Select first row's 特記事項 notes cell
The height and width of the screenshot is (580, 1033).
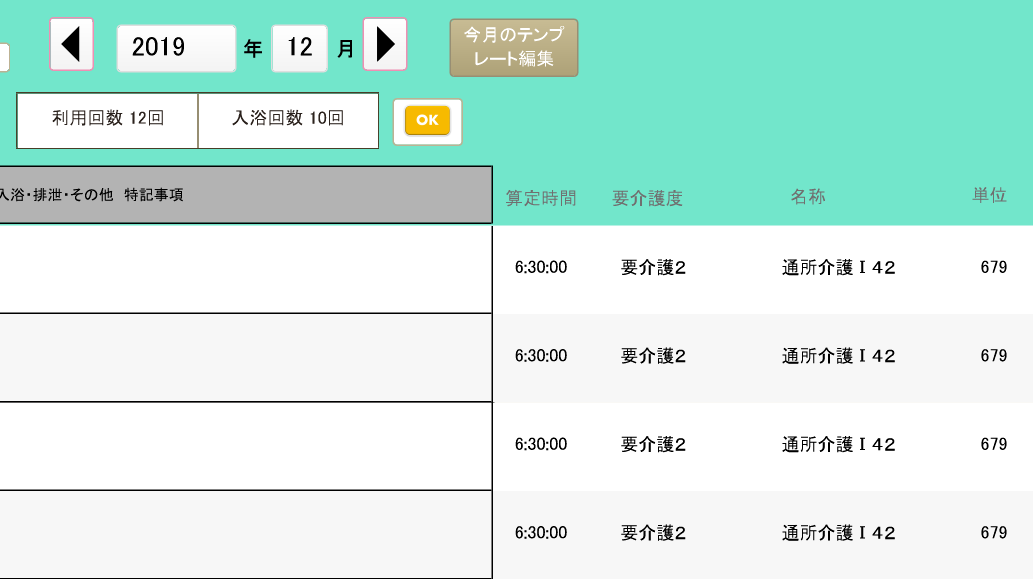click(x=246, y=269)
